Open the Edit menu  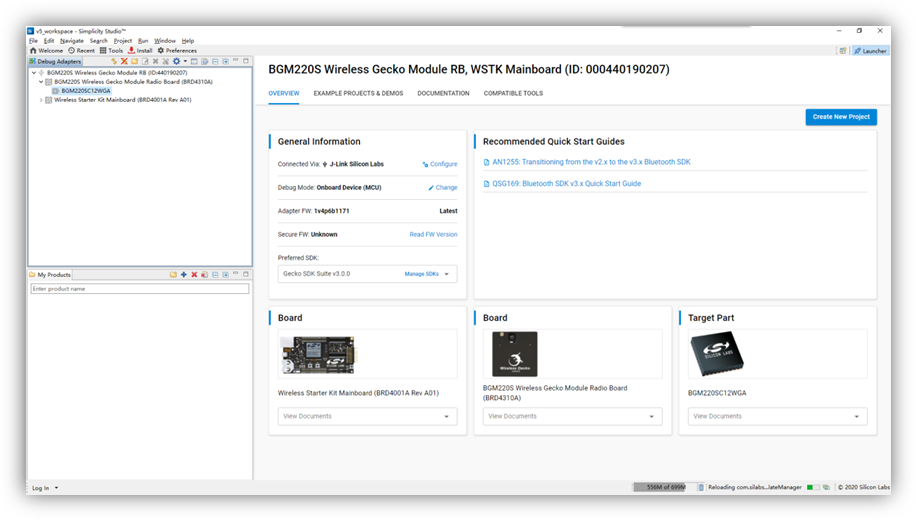49,41
